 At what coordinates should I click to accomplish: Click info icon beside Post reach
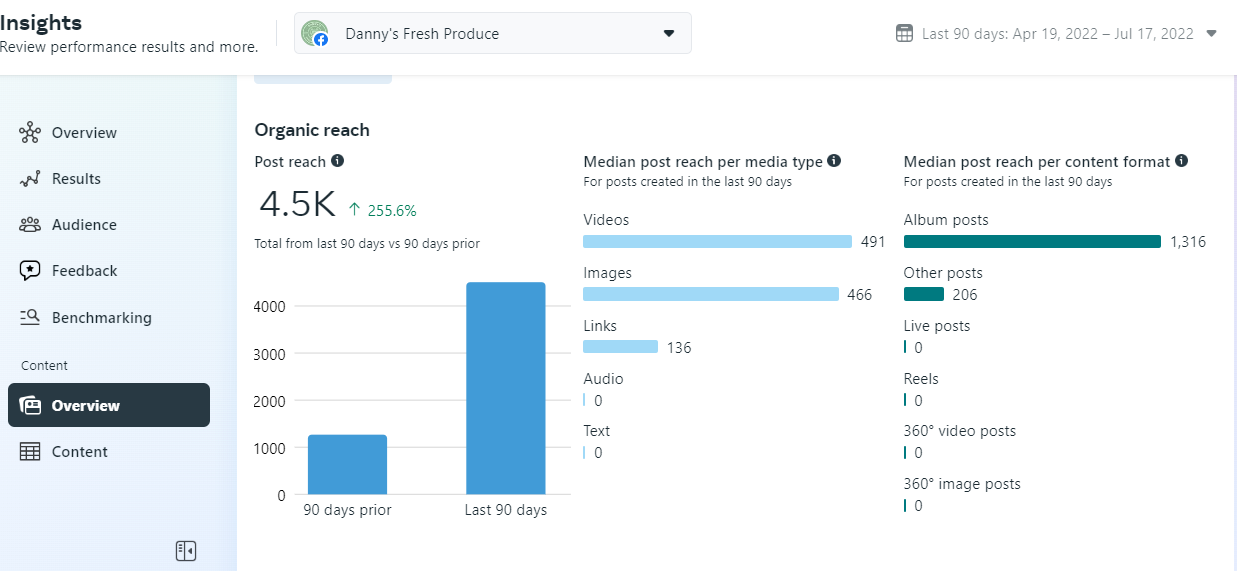pos(338,161)
